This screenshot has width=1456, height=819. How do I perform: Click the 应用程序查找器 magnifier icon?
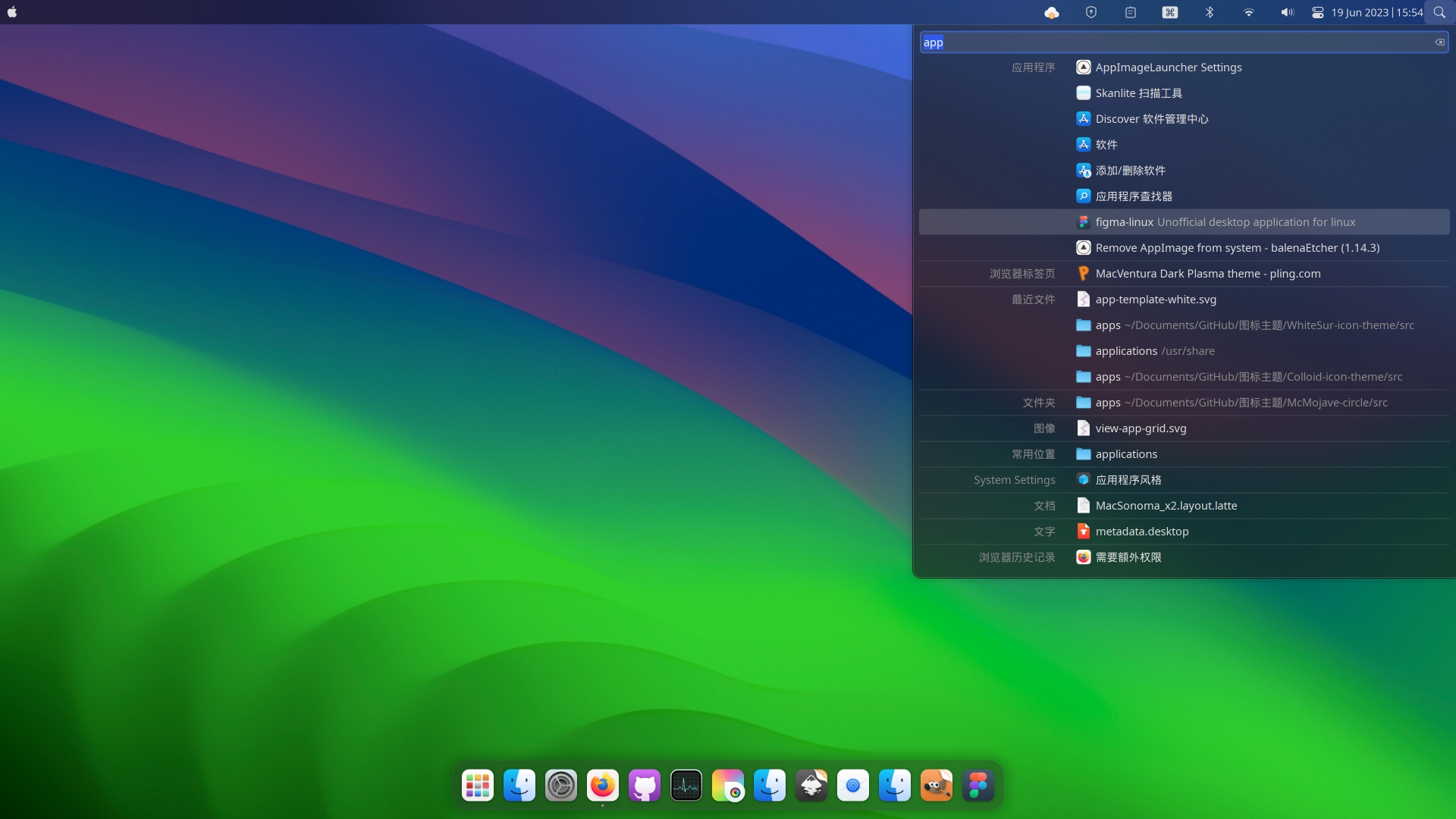[x=1084, y=196]
